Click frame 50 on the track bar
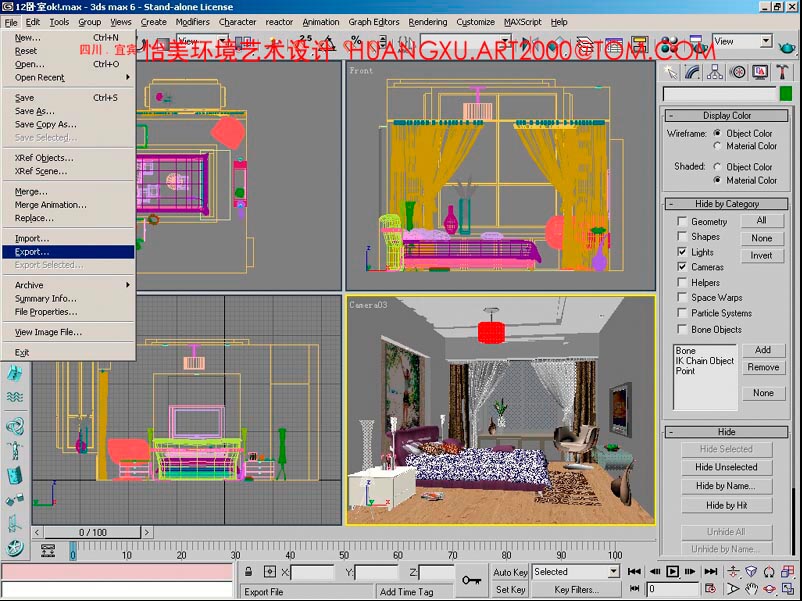802x601 pixels. (344, 550)
